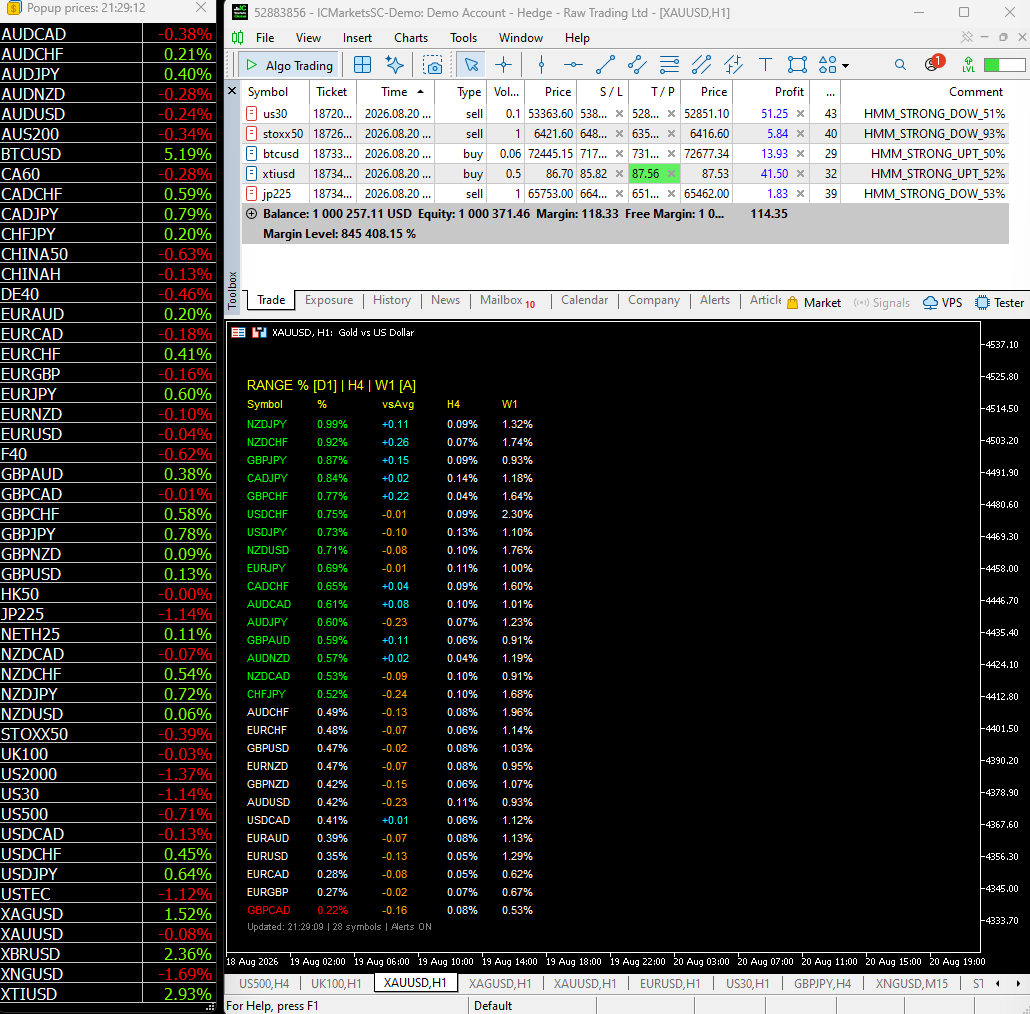
Task: Open the Charts menu
Action: pos(411,38)
